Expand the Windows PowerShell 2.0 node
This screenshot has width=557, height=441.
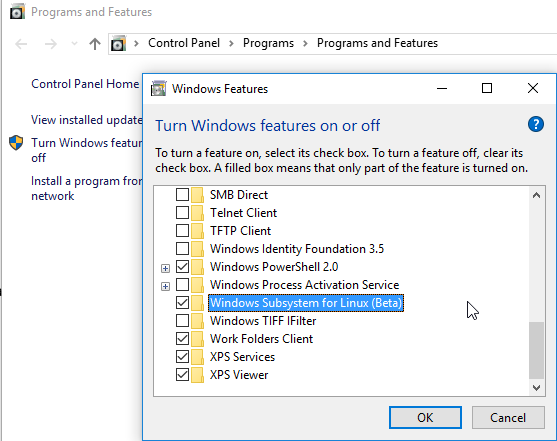tap(165, 268)
